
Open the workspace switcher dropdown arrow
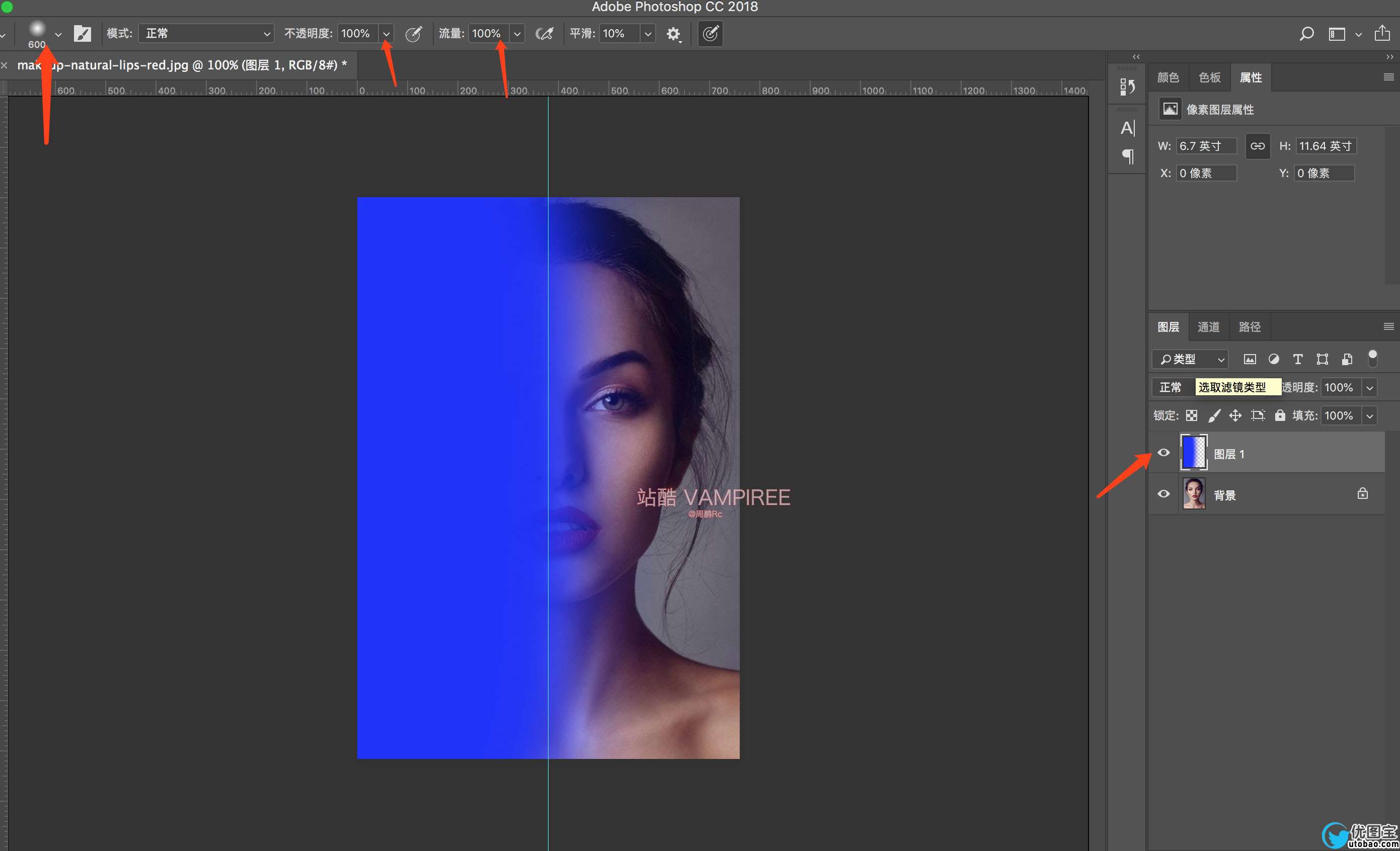1359,35
